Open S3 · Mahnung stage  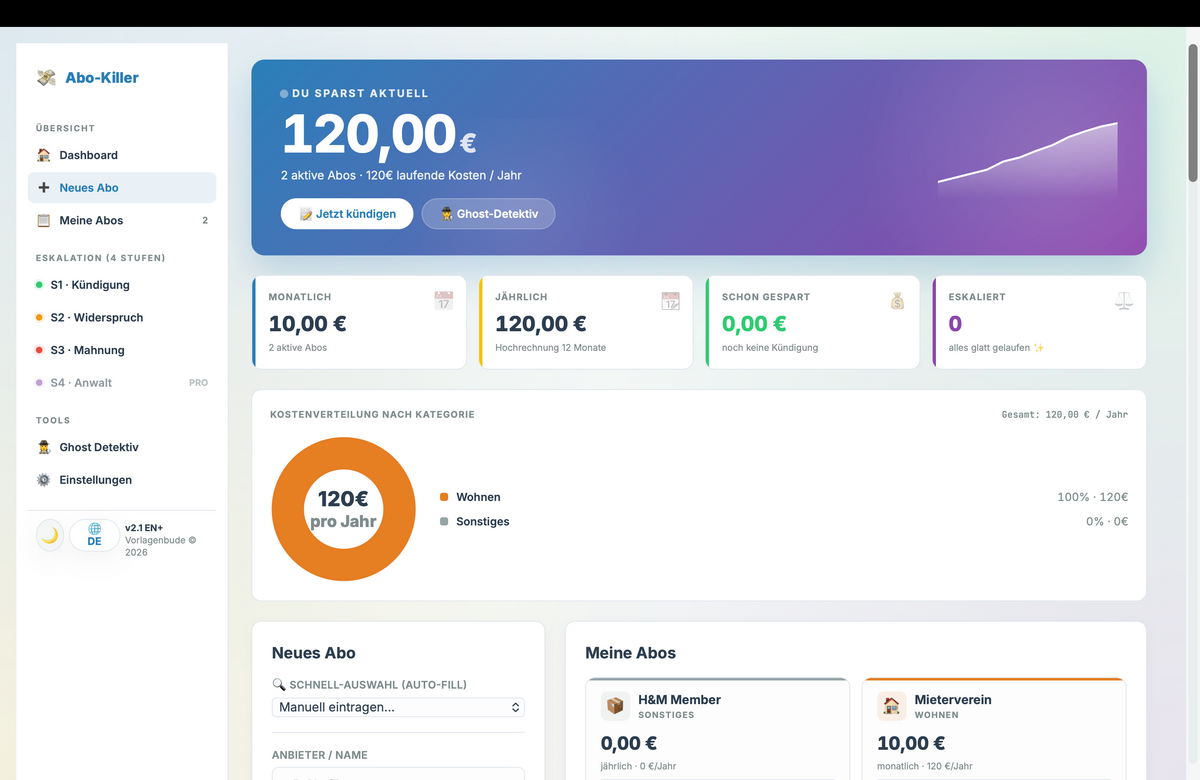pyautogui.click(x=122, y=350)
